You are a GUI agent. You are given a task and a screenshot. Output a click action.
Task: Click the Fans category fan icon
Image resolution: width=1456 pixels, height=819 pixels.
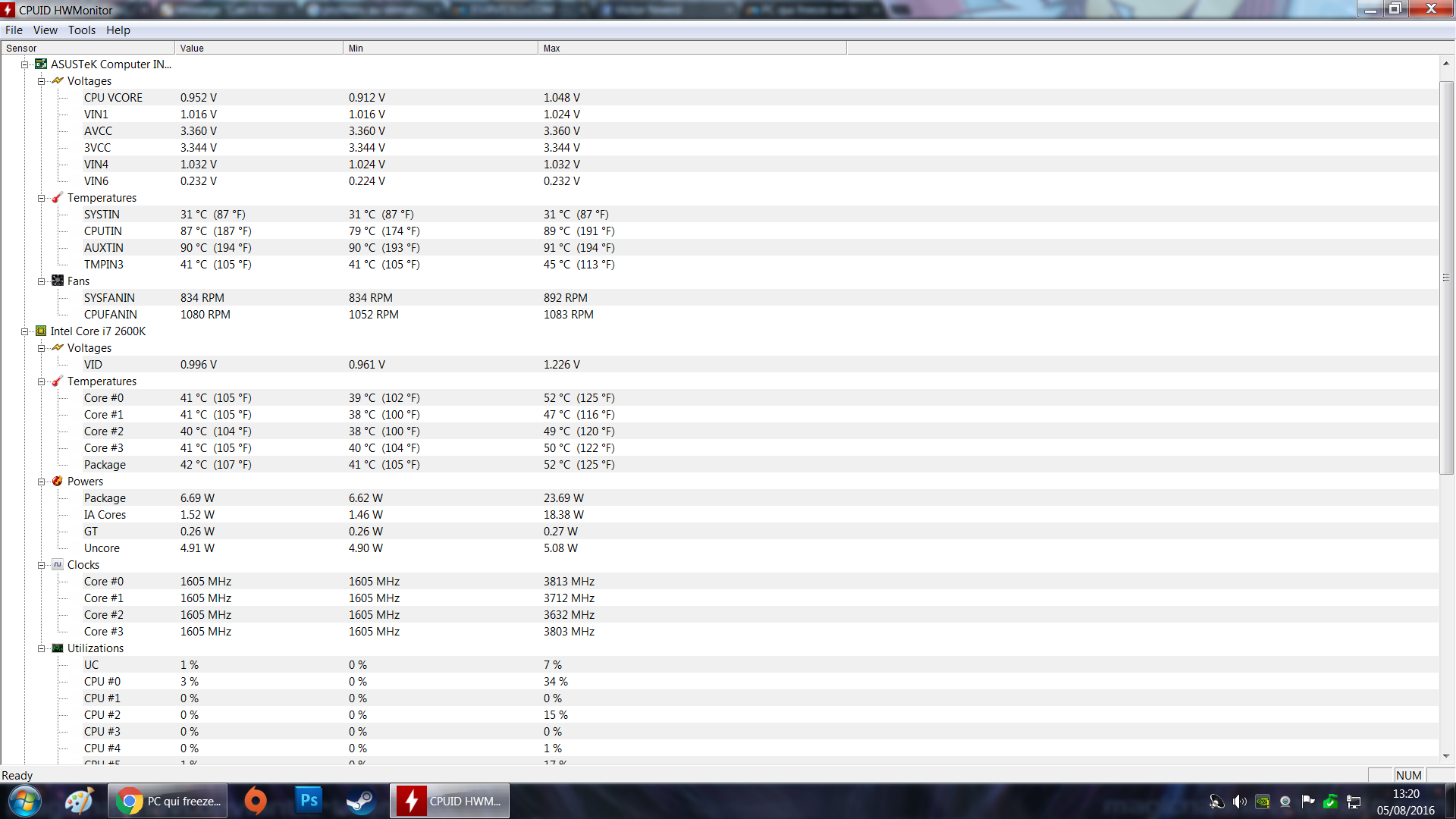coord(58,281)
